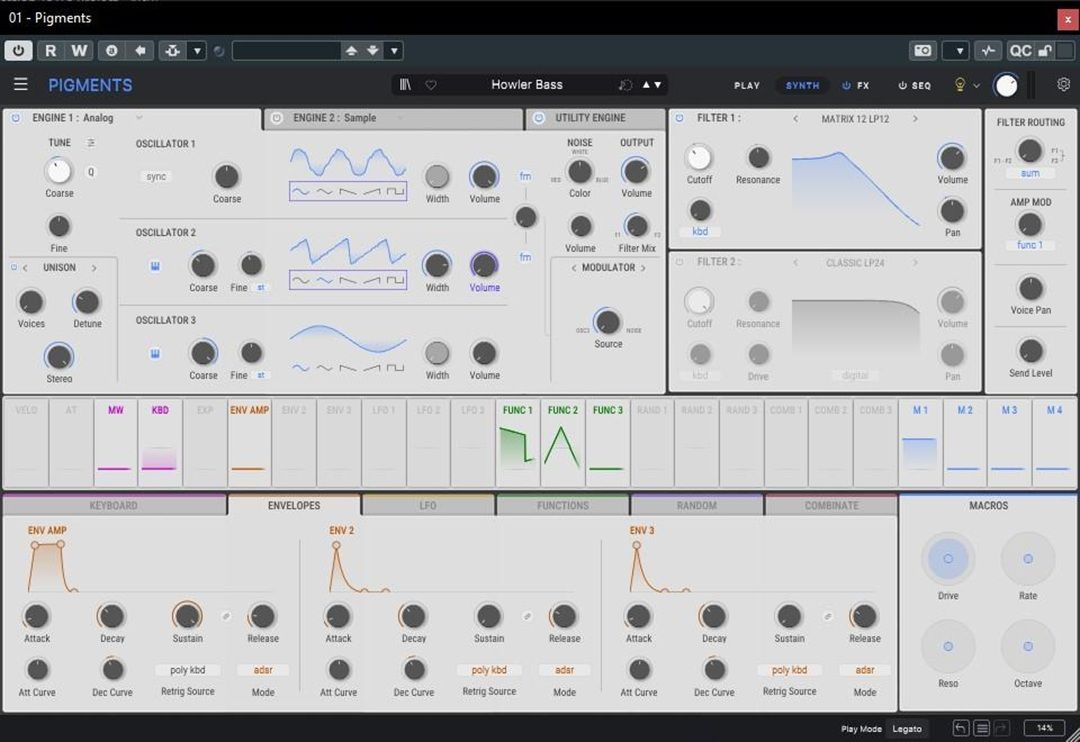Open the preset library browser icon
The height and width of the screenshot is (742, 1080).
tap(405, 85)
